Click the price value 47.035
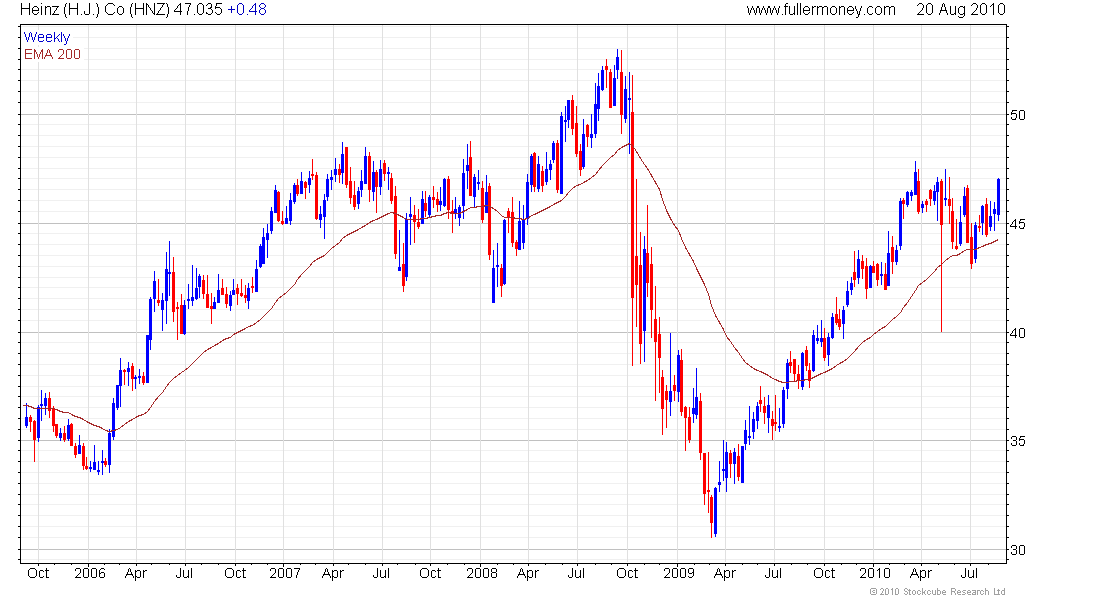 click(x=199, y=10)
